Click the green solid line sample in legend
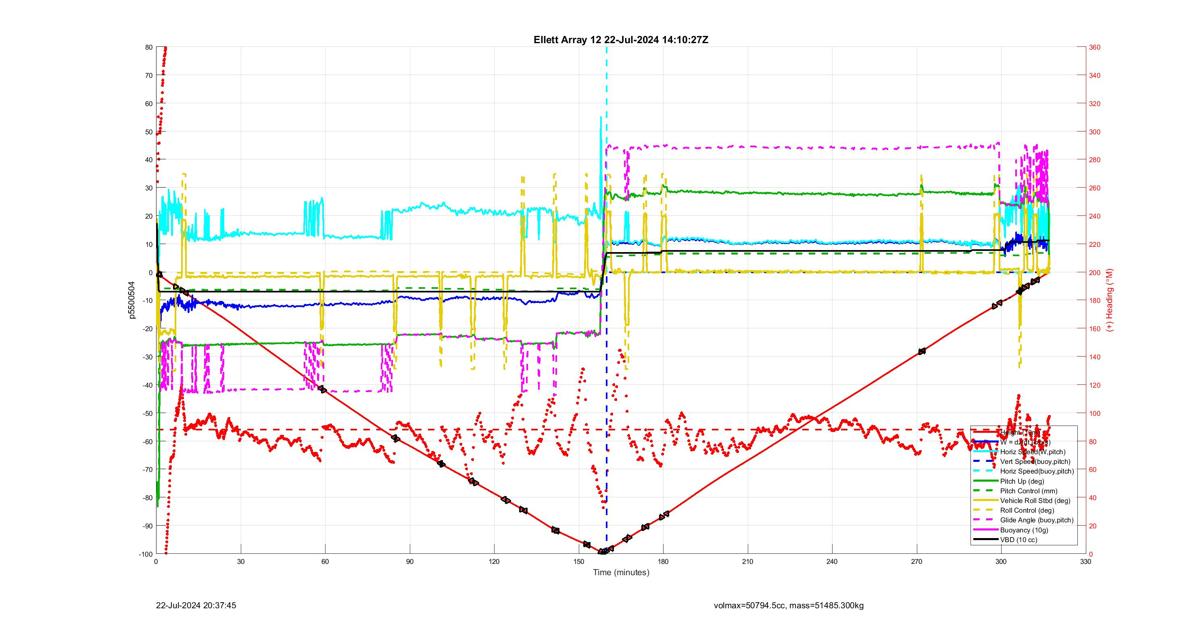1200x622 pixels. click(986, 481)
